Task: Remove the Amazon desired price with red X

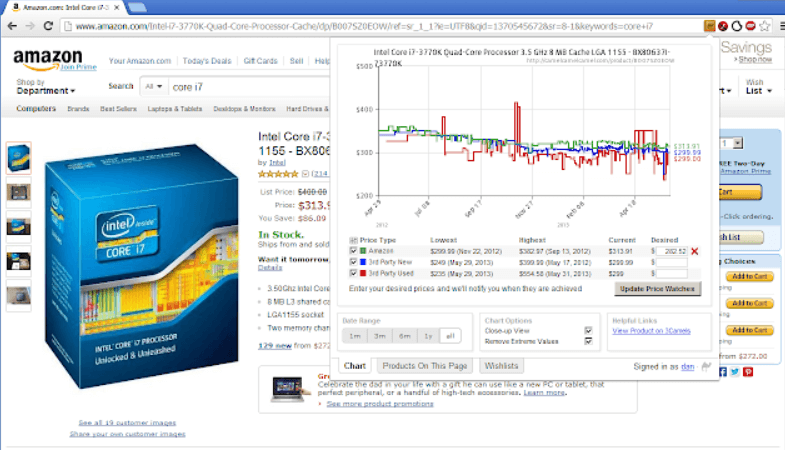Action: [694, 251]
